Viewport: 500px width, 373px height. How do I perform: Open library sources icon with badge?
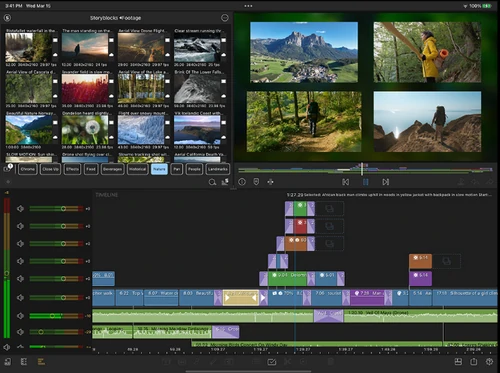point(8,168)
